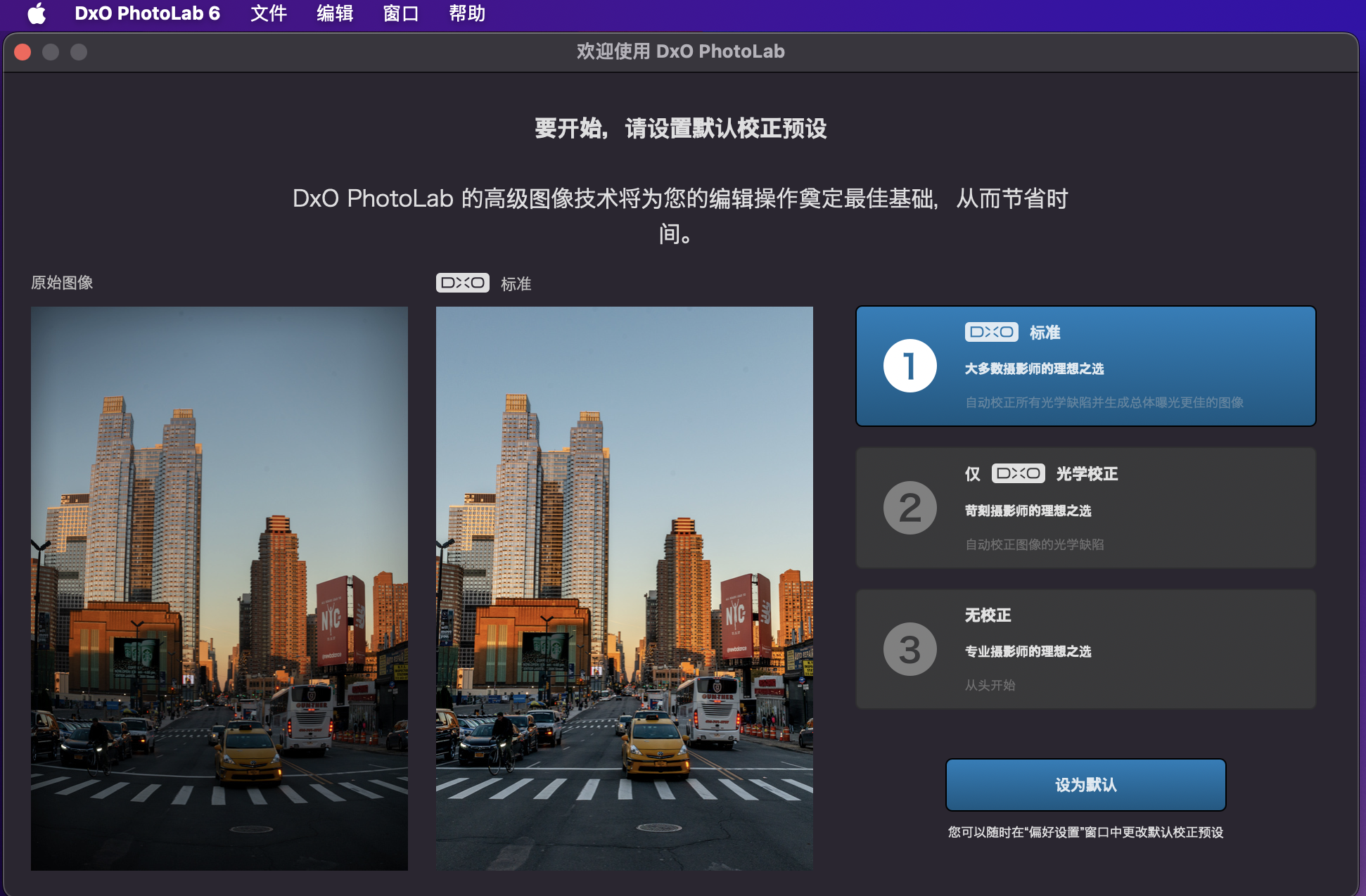Open the 文件 menu

tap(268, 13)
